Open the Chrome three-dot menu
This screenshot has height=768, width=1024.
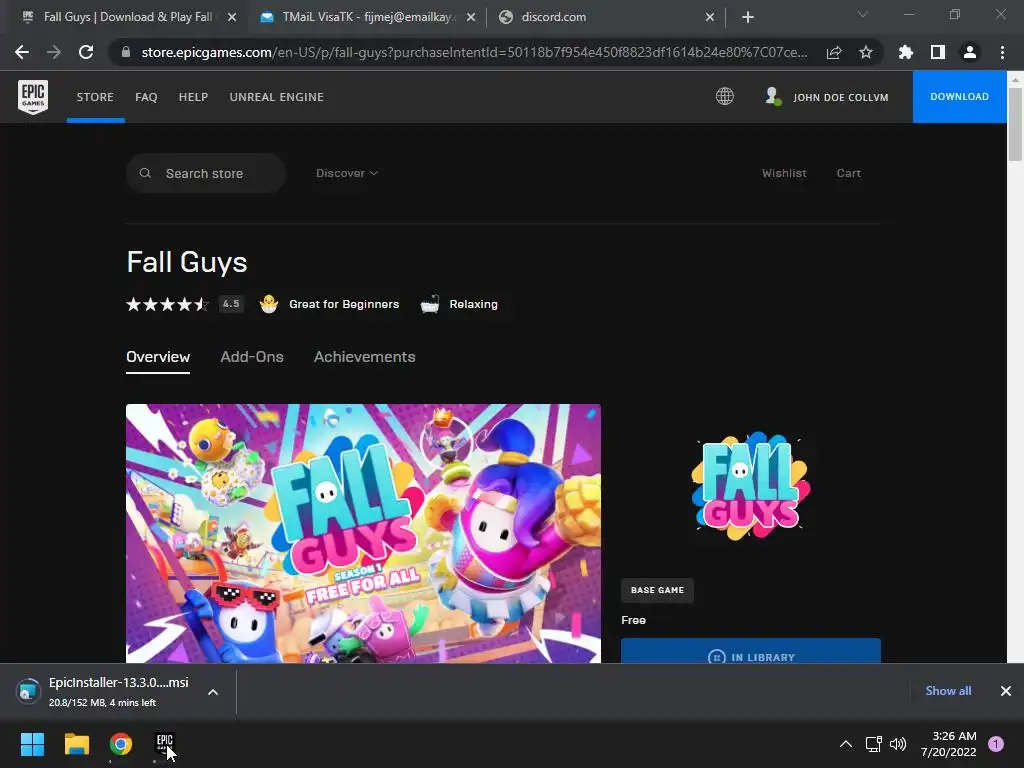click(x=1002, y=52)
